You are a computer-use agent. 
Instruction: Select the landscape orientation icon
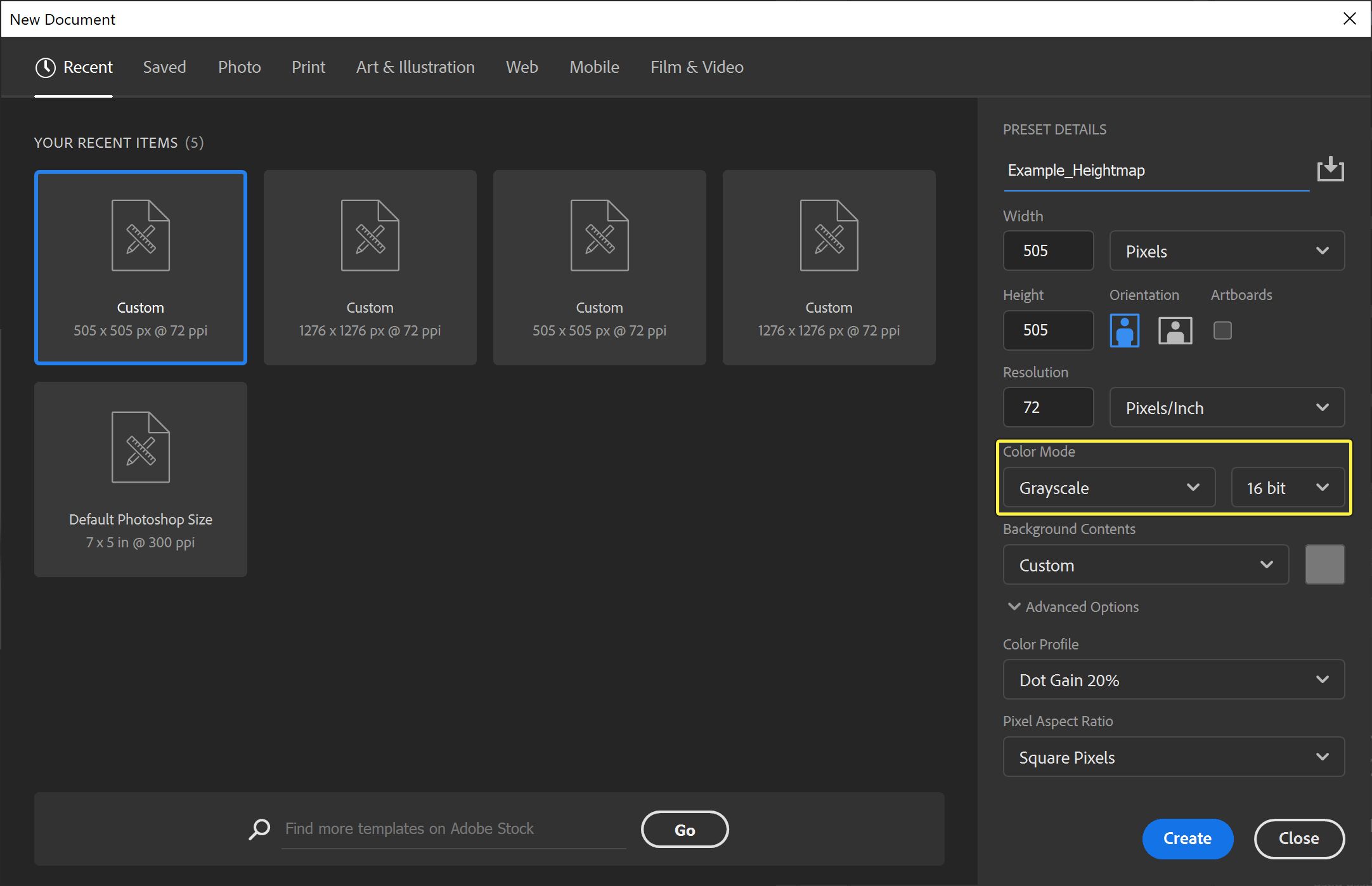[1175, 330]
